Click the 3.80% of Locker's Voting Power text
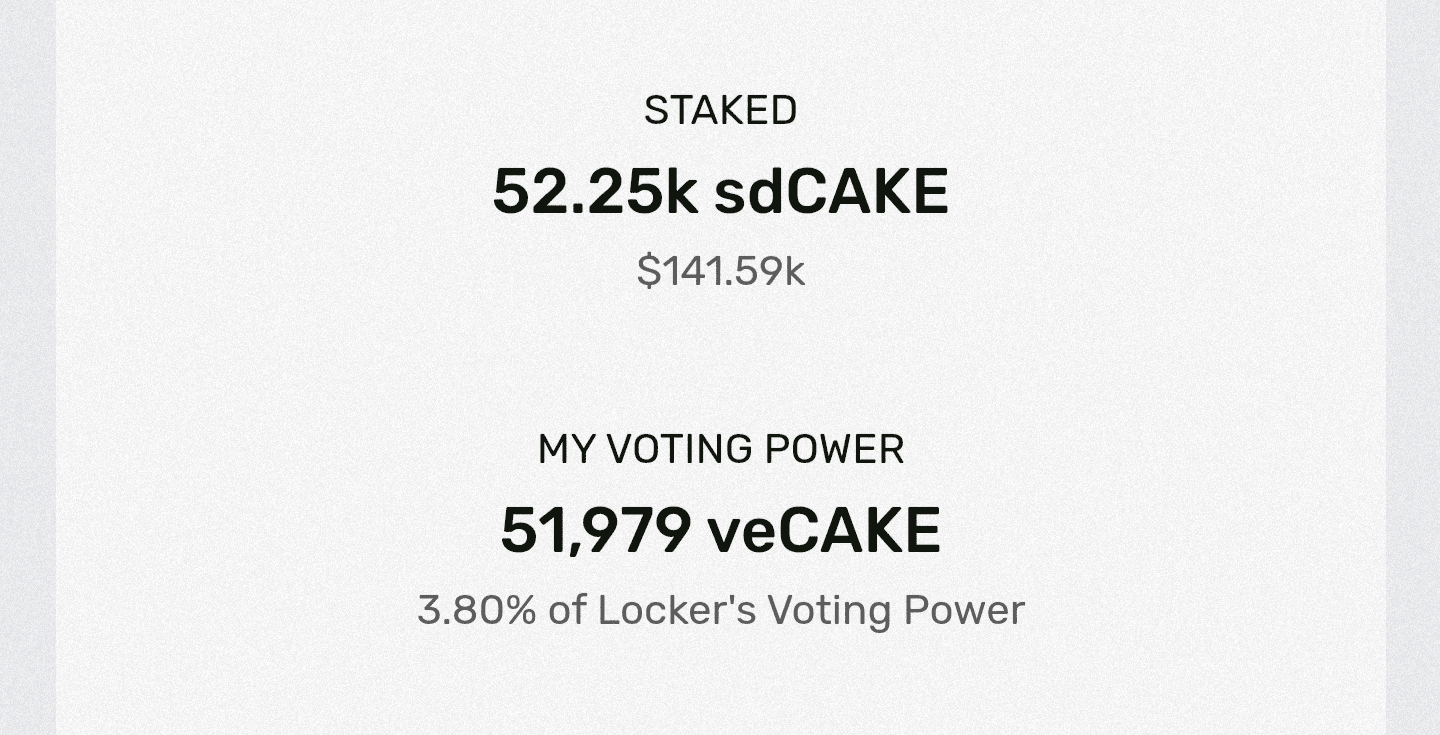 [x=720, y=610]
